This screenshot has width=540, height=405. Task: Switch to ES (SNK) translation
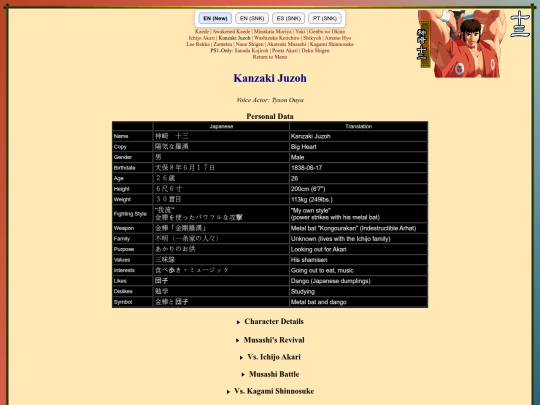coord(288,18)
